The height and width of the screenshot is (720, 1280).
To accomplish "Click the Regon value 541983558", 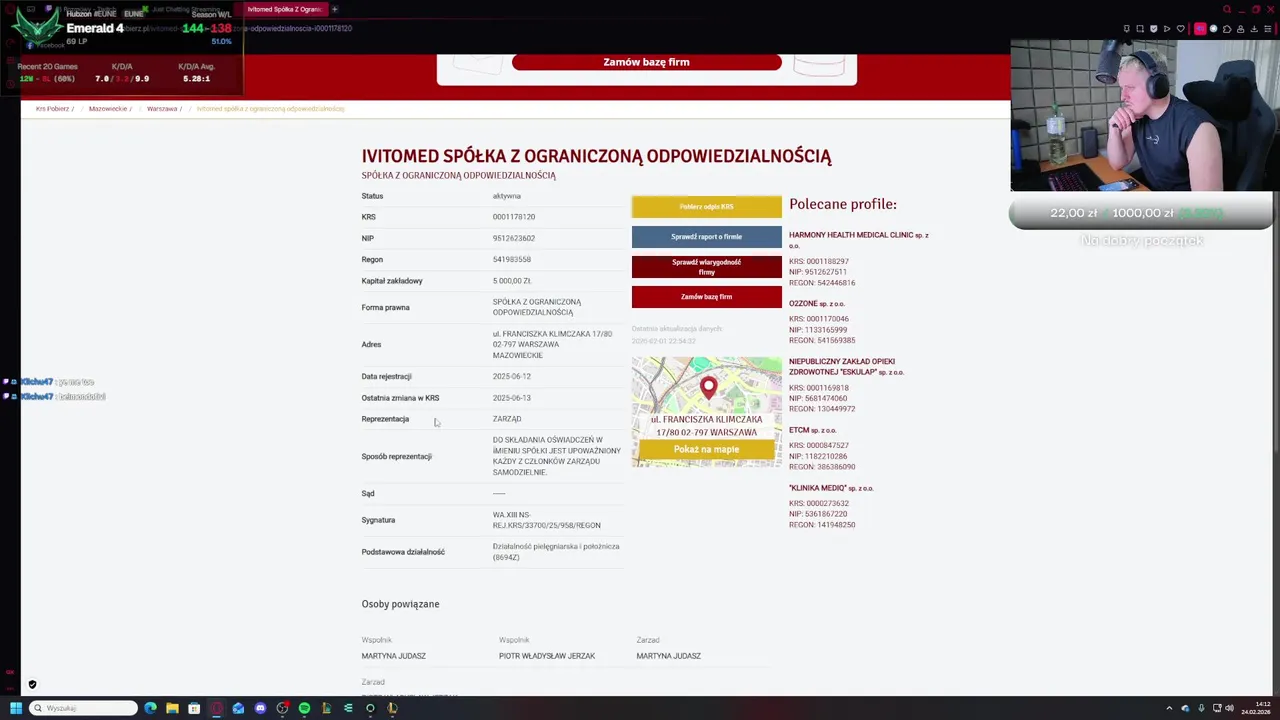I will [x=511, y=259].
